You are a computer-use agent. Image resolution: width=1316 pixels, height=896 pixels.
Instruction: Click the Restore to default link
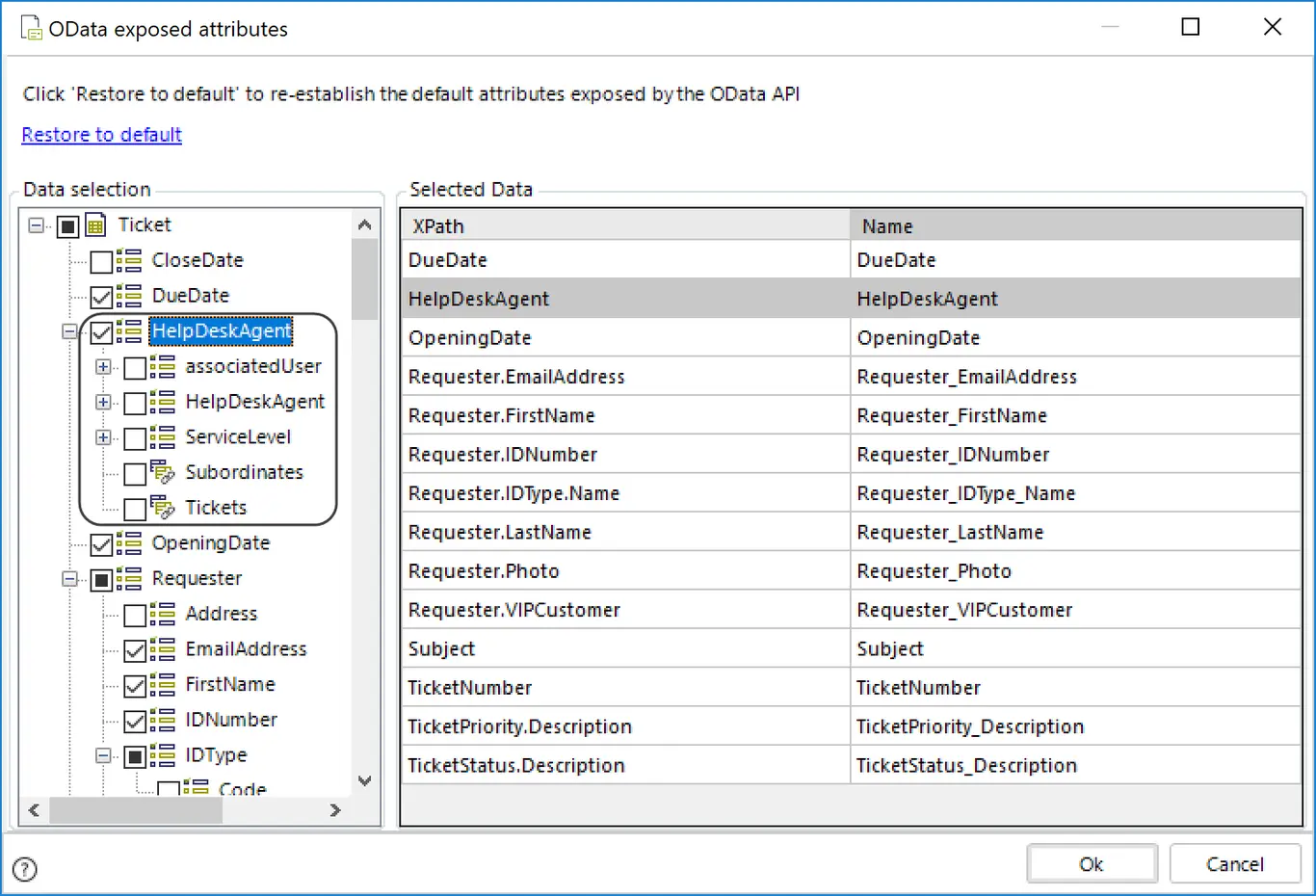pos(102,135)
